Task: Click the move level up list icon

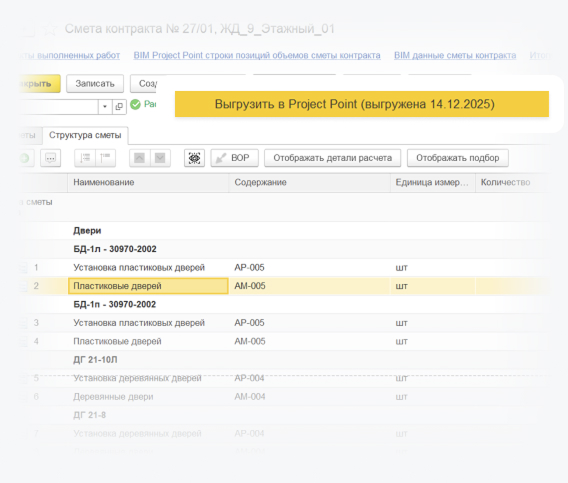Action: click(x=105, y=158)
